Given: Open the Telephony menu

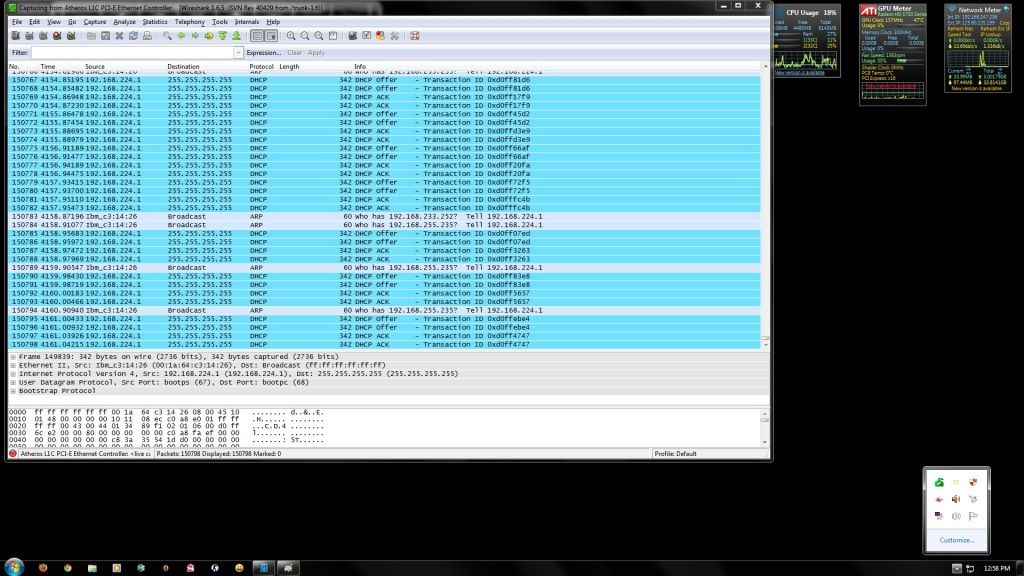Looking at the screenshot, I should [189, 22].
